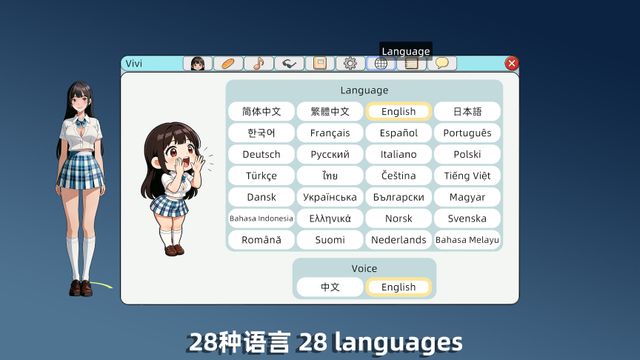
Task: Choose Italiano language
Action: click(x=398, y=154)
